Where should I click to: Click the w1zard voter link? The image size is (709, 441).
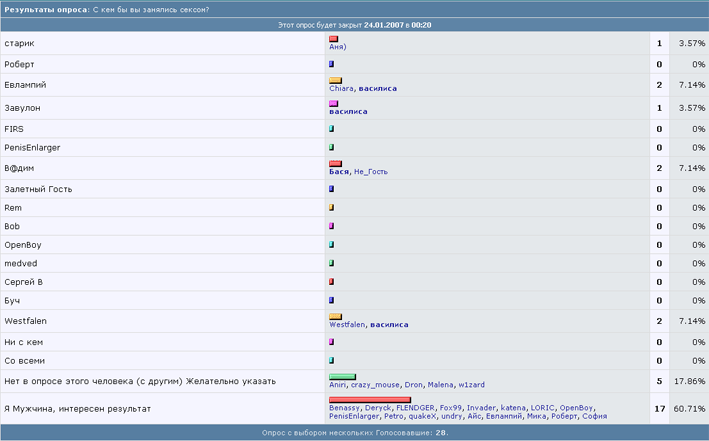pyautogui.click(x=473, y=385)
